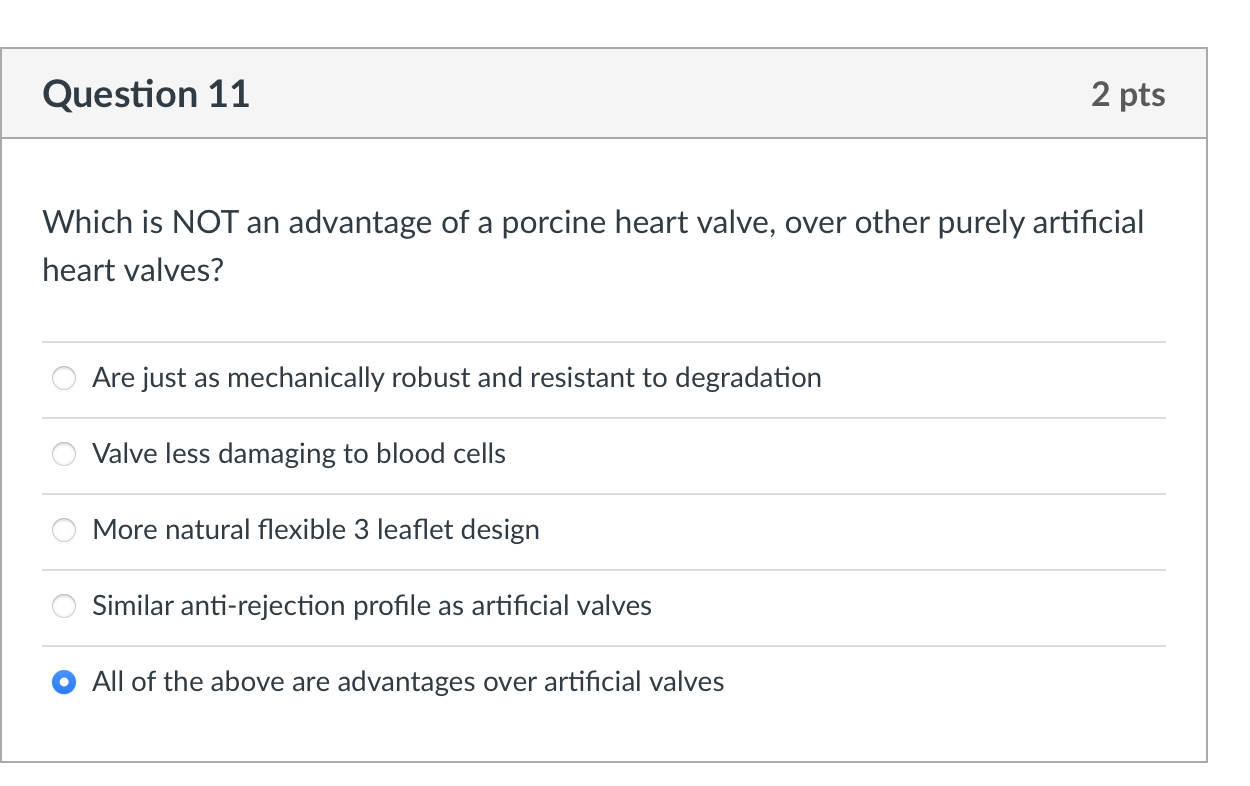Image resolution: width=1250 pixels, height=786 pixels.
Task: Click the 'Are just as mechanically robust' answer text
Action: click(456, 378)
